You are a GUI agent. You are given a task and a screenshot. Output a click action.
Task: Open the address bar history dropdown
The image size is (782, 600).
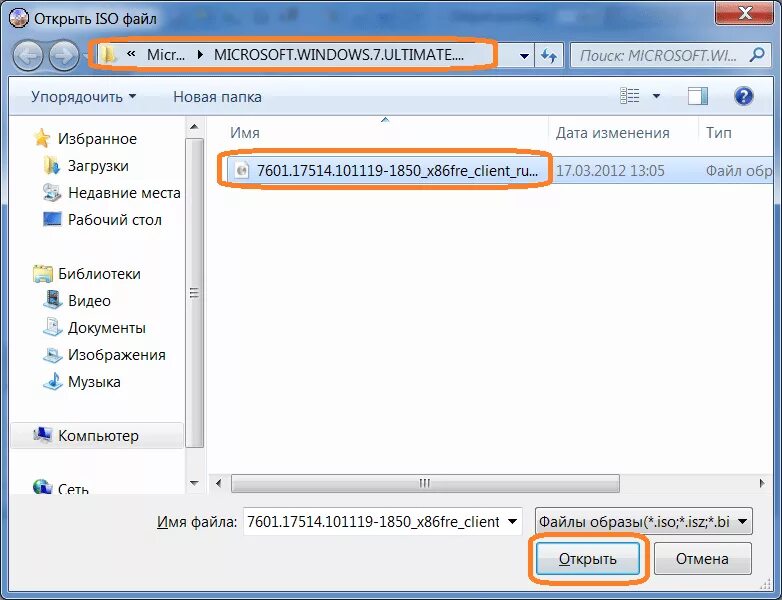(524, 55)
